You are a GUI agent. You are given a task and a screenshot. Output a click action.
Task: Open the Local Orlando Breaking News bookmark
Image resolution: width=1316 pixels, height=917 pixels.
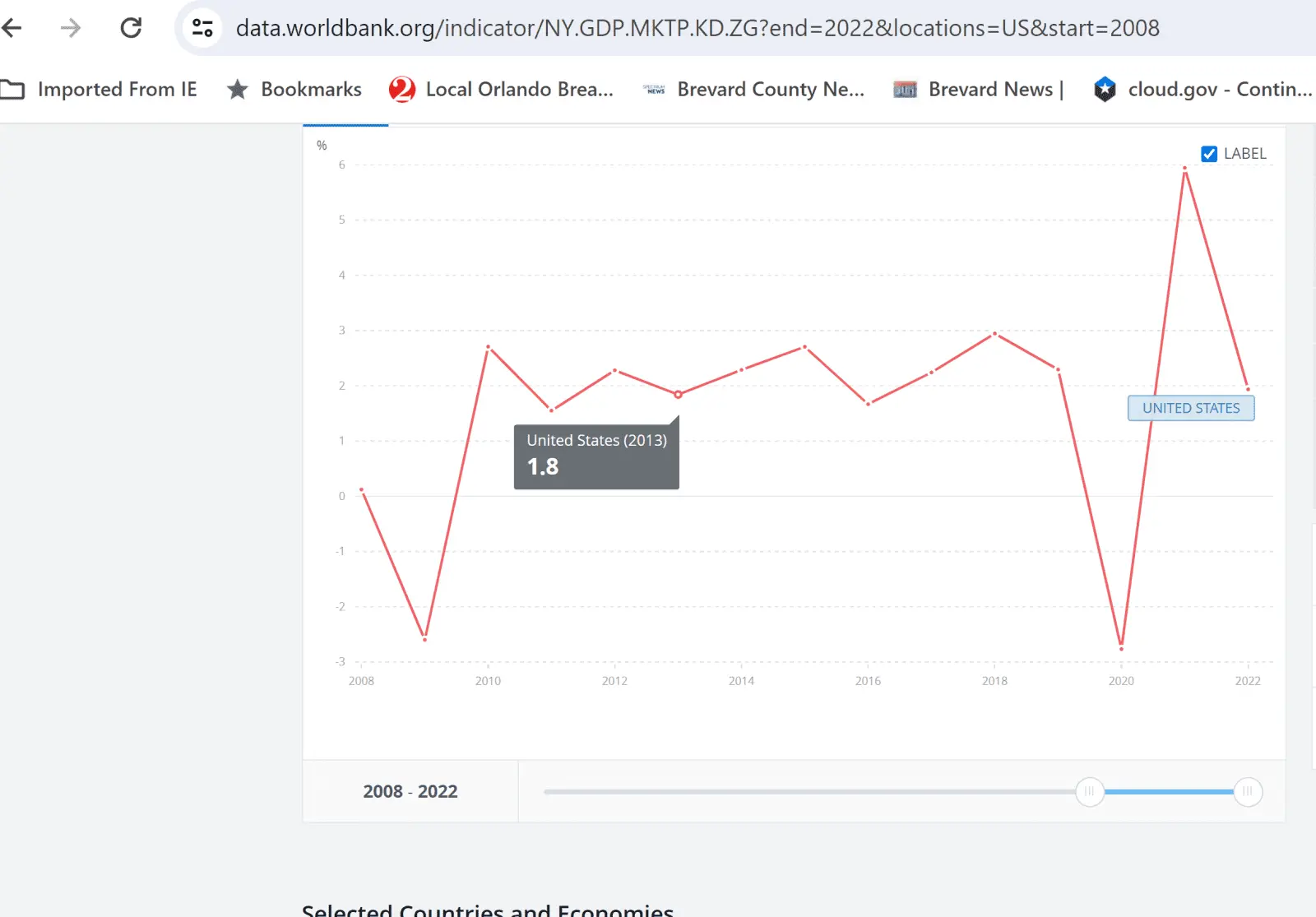click(502, 89)
